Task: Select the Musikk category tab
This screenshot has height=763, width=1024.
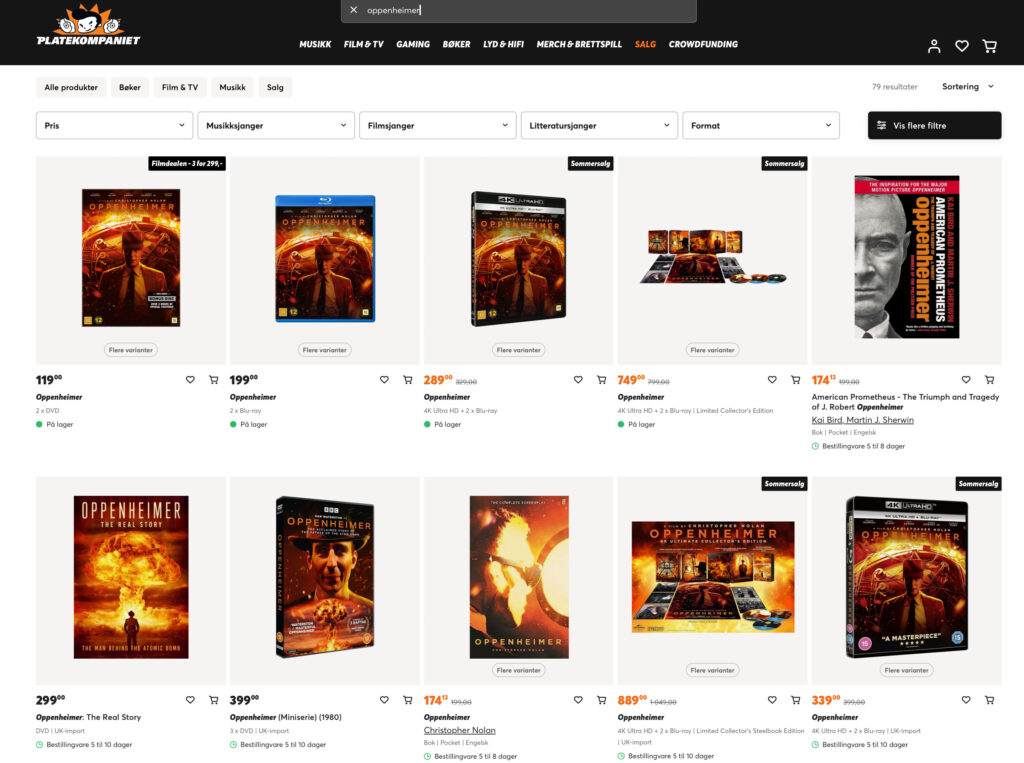Action: [232, 87]
